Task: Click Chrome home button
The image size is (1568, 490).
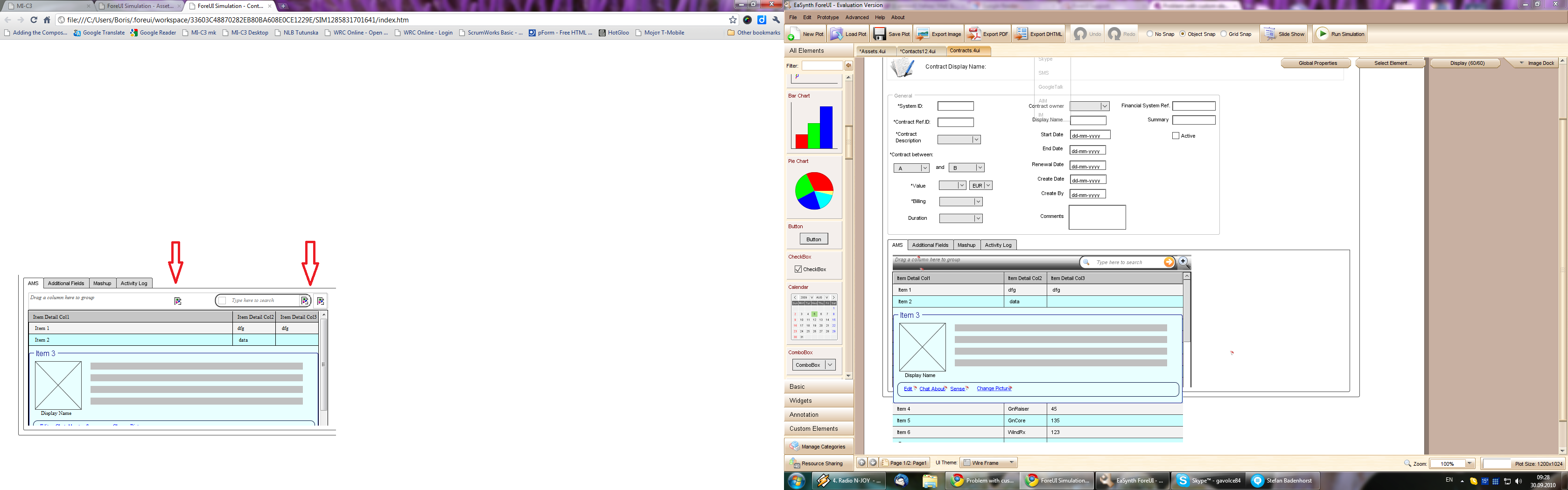Action: tap(47, 20)
